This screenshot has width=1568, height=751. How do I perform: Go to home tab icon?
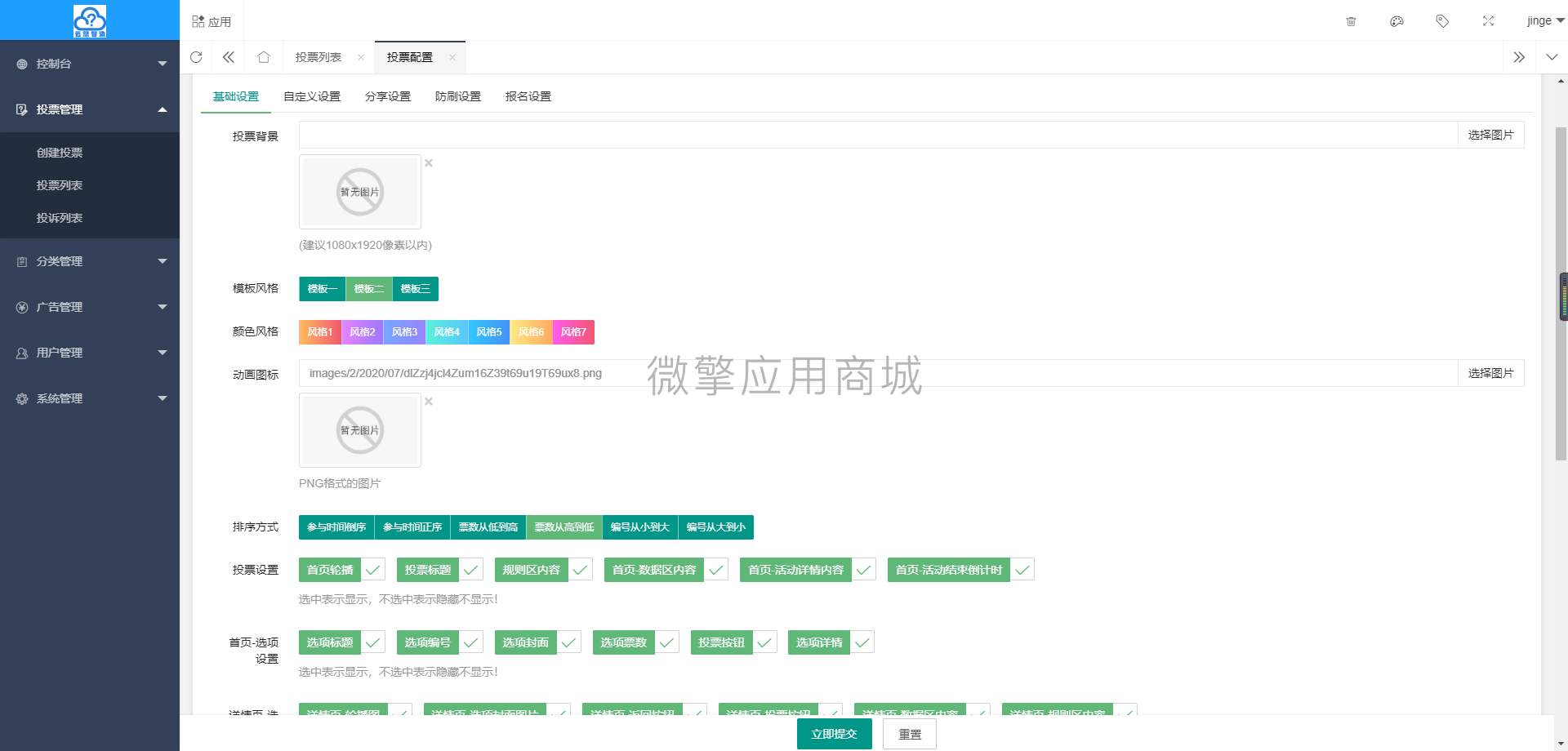coord(263,57)
